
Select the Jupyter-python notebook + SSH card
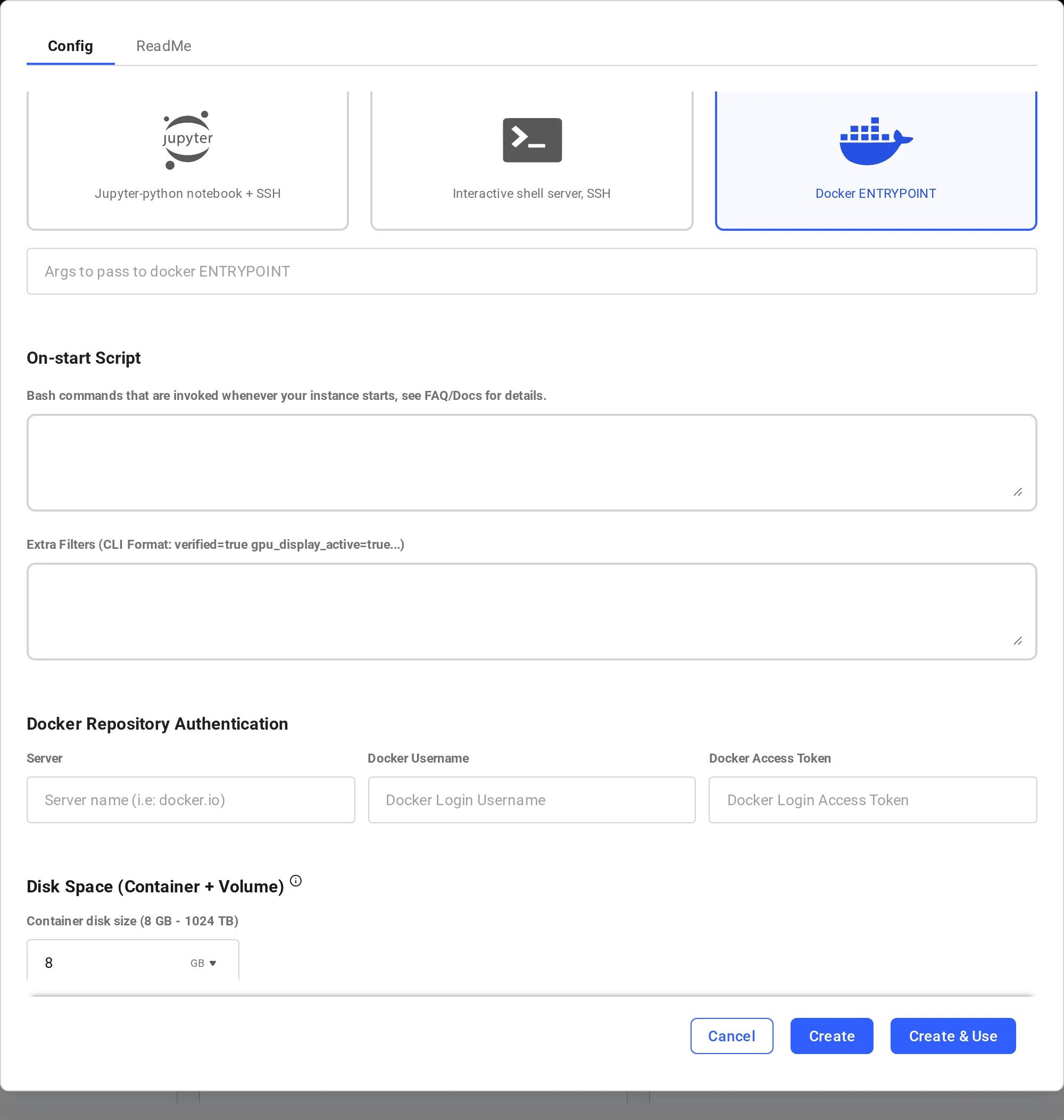coord(188,161)
